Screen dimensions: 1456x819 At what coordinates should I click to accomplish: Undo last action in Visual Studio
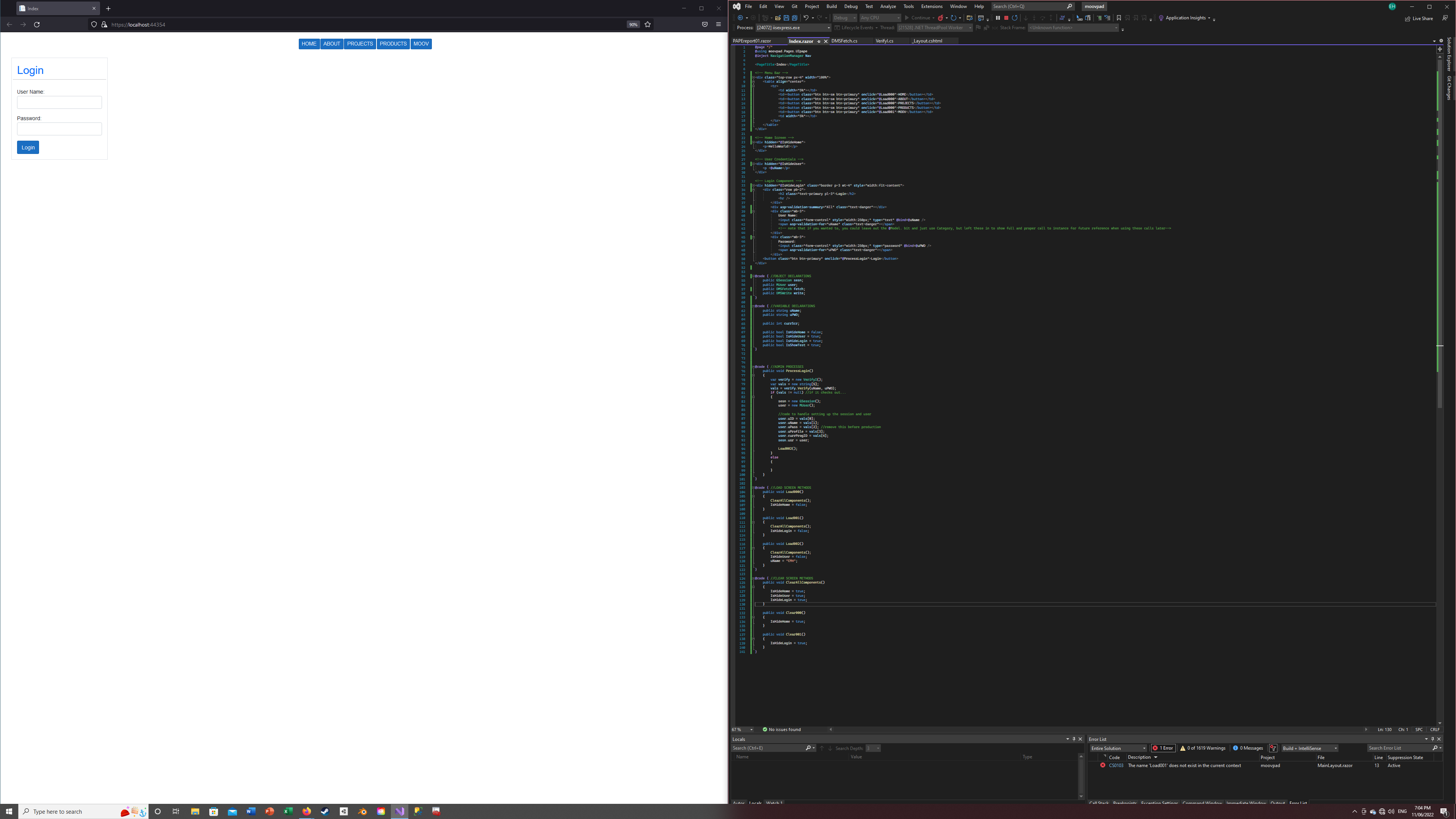click(806, 18)
